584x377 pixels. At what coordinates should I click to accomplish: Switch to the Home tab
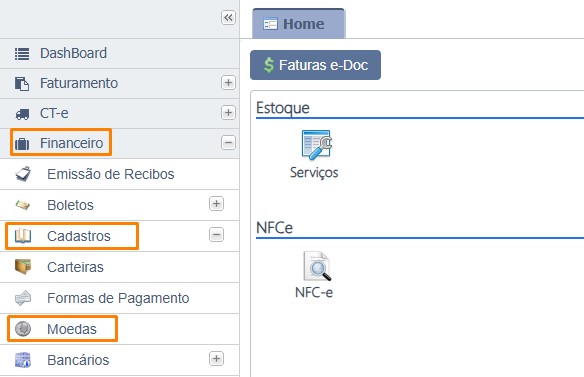(x=298, y=24)
